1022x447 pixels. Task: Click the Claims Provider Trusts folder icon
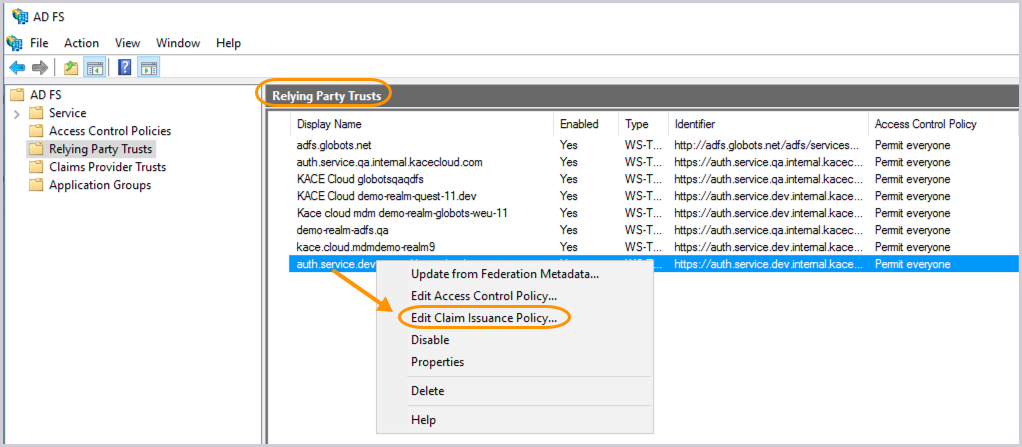pos(37,167)
